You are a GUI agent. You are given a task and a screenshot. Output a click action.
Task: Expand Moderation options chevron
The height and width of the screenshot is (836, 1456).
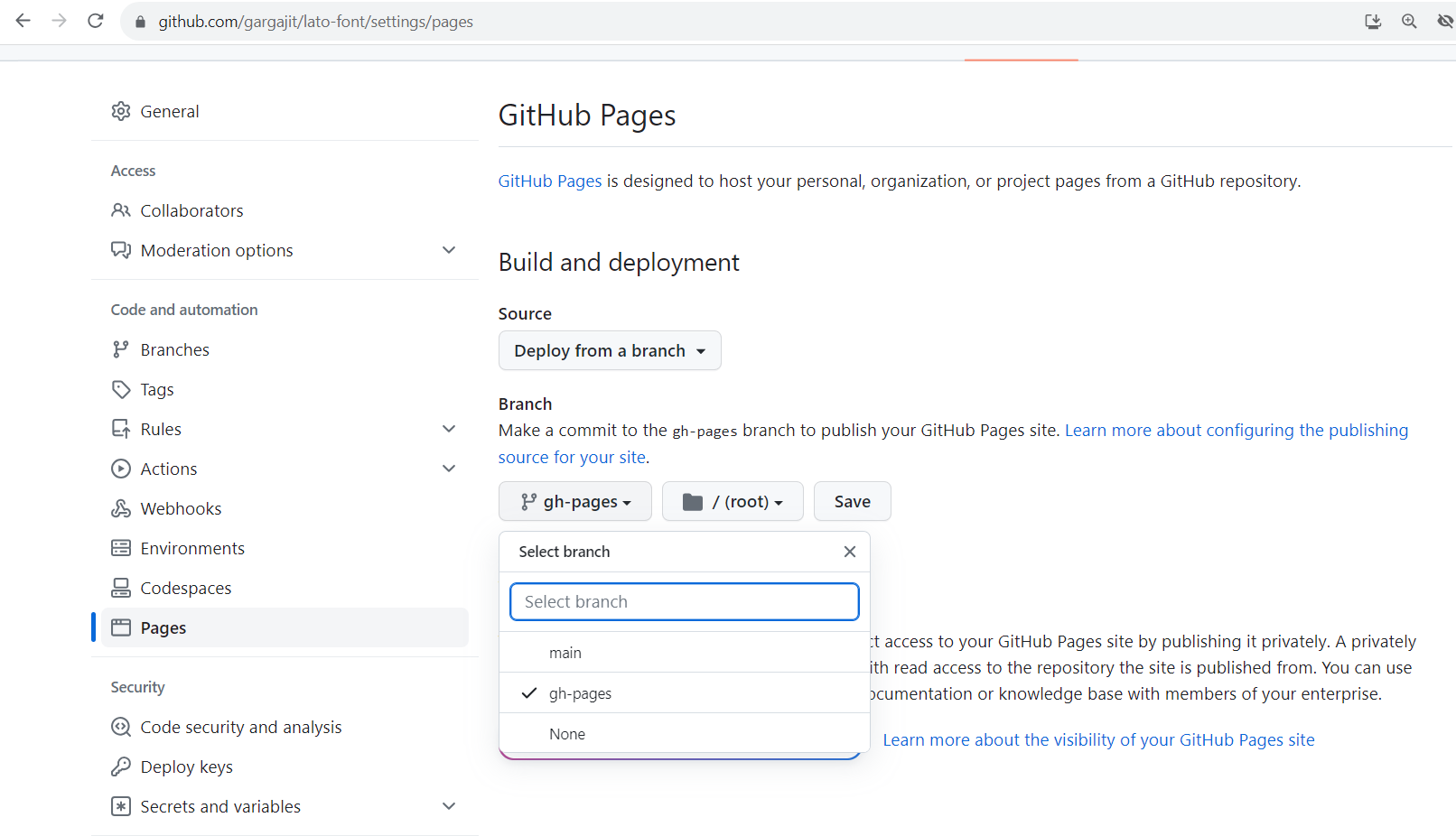449,250
